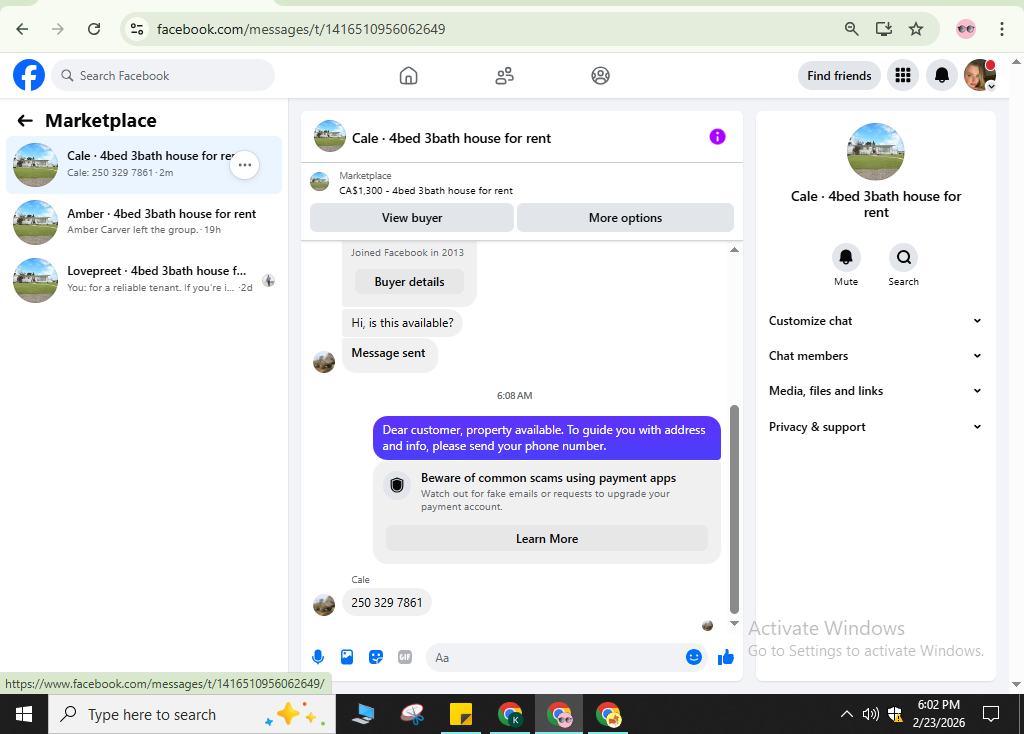
Task: Open the Cale 4bed 3bath conversation
Action: (x=144, y=165)
